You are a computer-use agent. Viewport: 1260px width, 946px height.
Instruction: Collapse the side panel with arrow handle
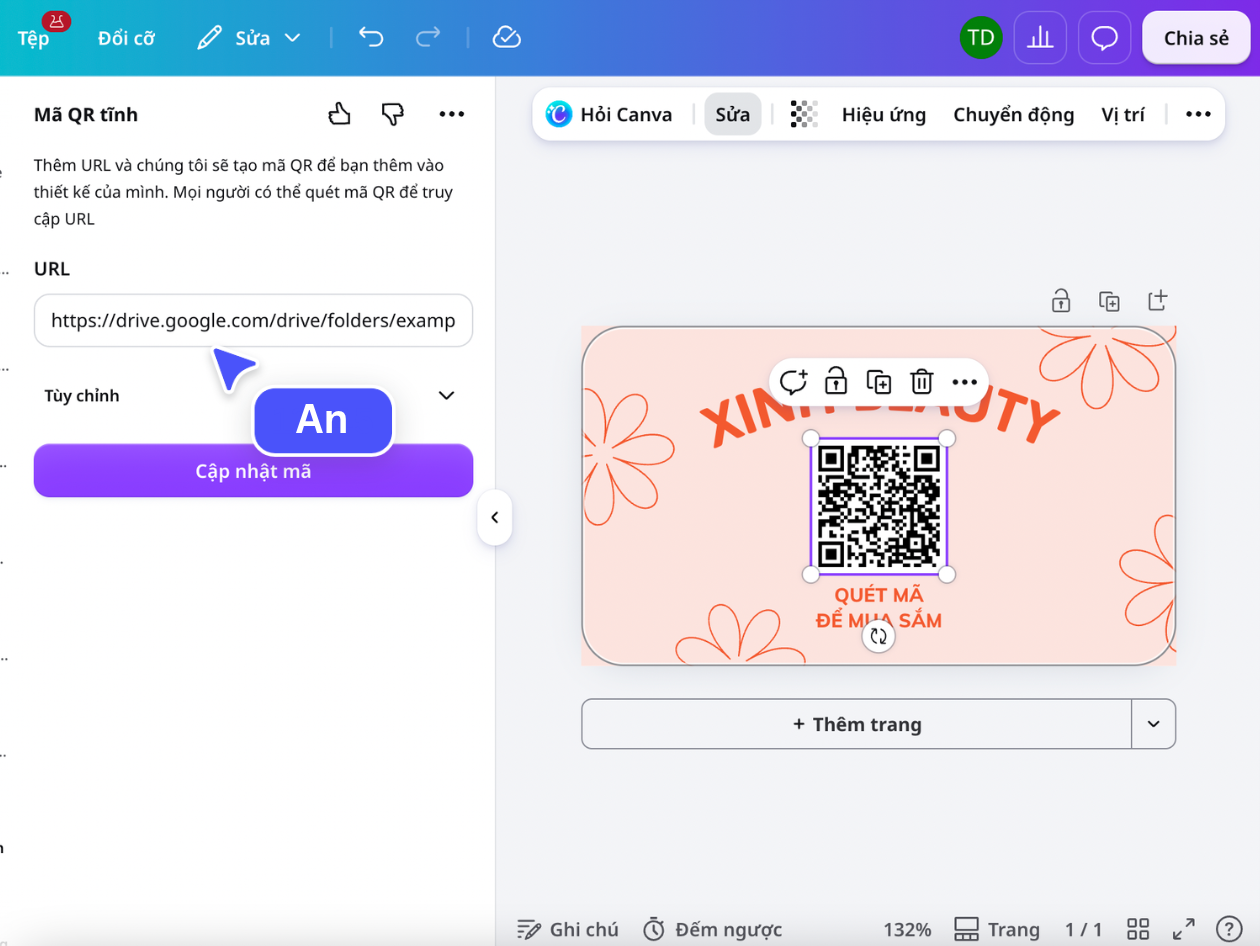point(494,518)
